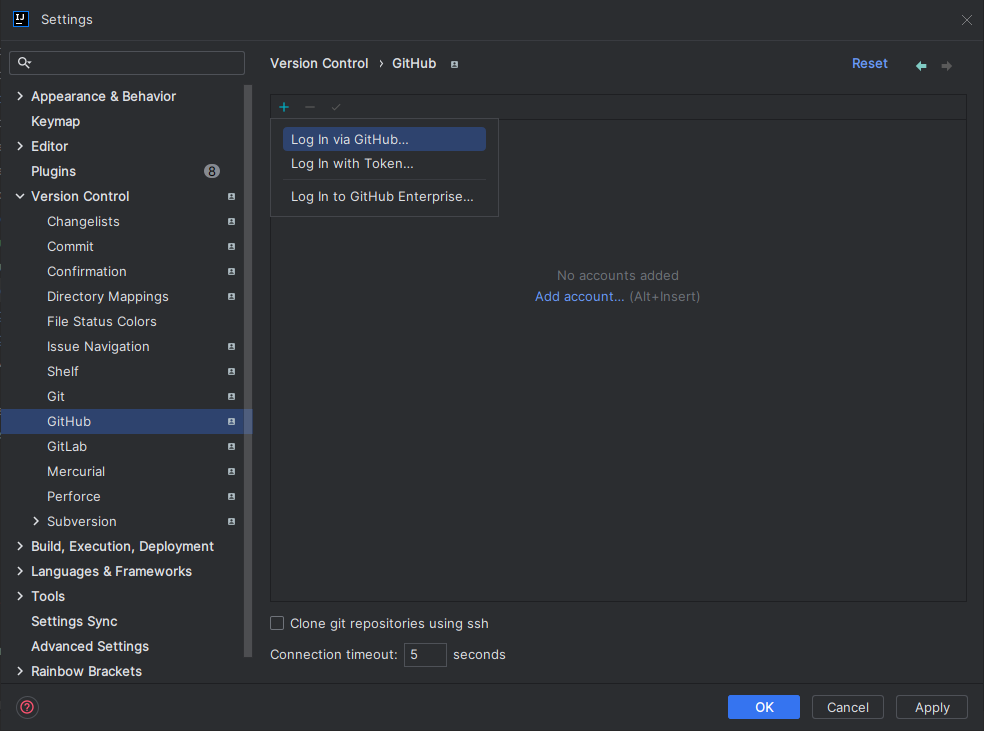Enable Clone git repositories using ssh

[277, 623]
